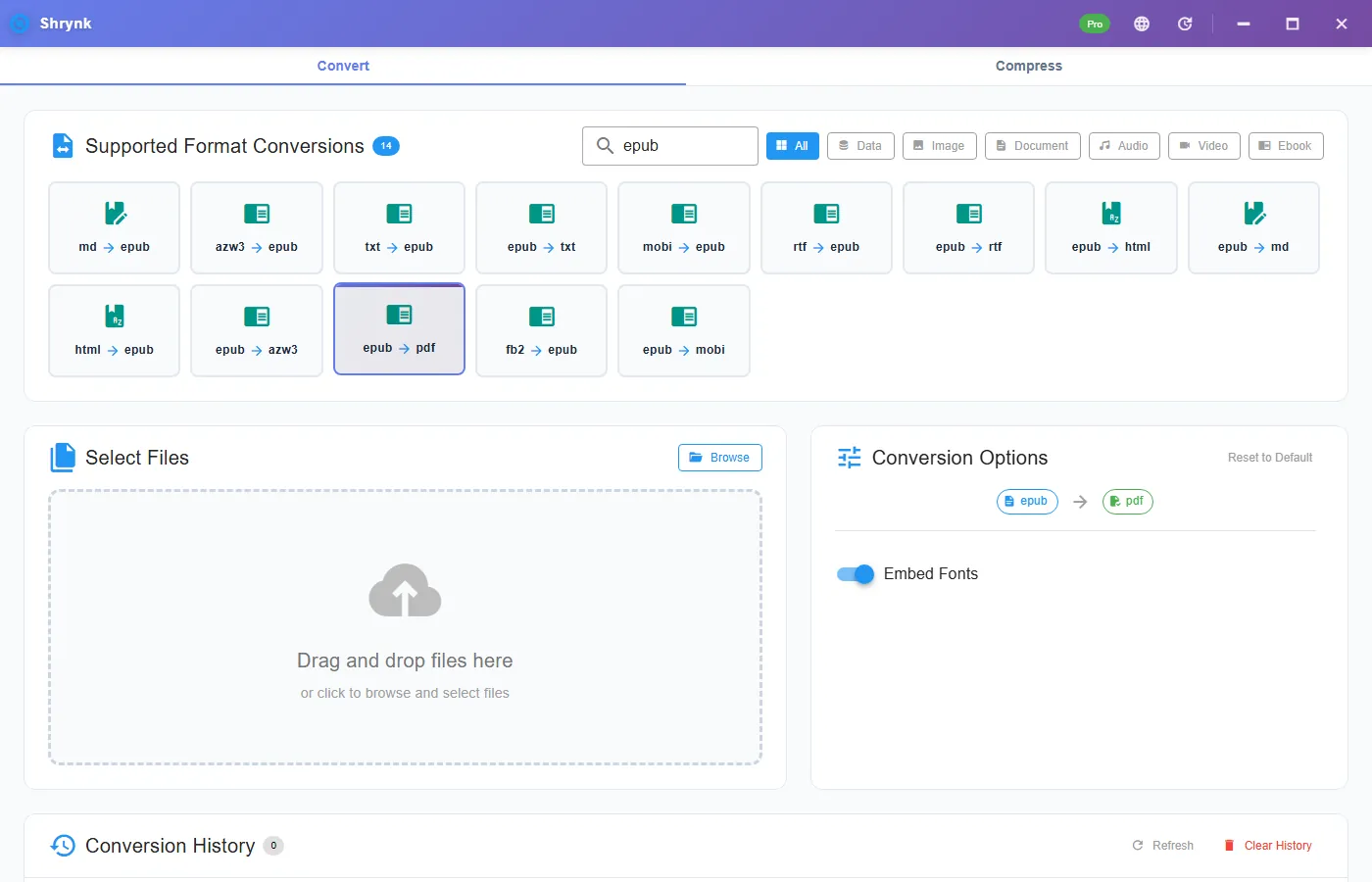
Task: Click the globe language icon
Action: [x=1142, y=24]
